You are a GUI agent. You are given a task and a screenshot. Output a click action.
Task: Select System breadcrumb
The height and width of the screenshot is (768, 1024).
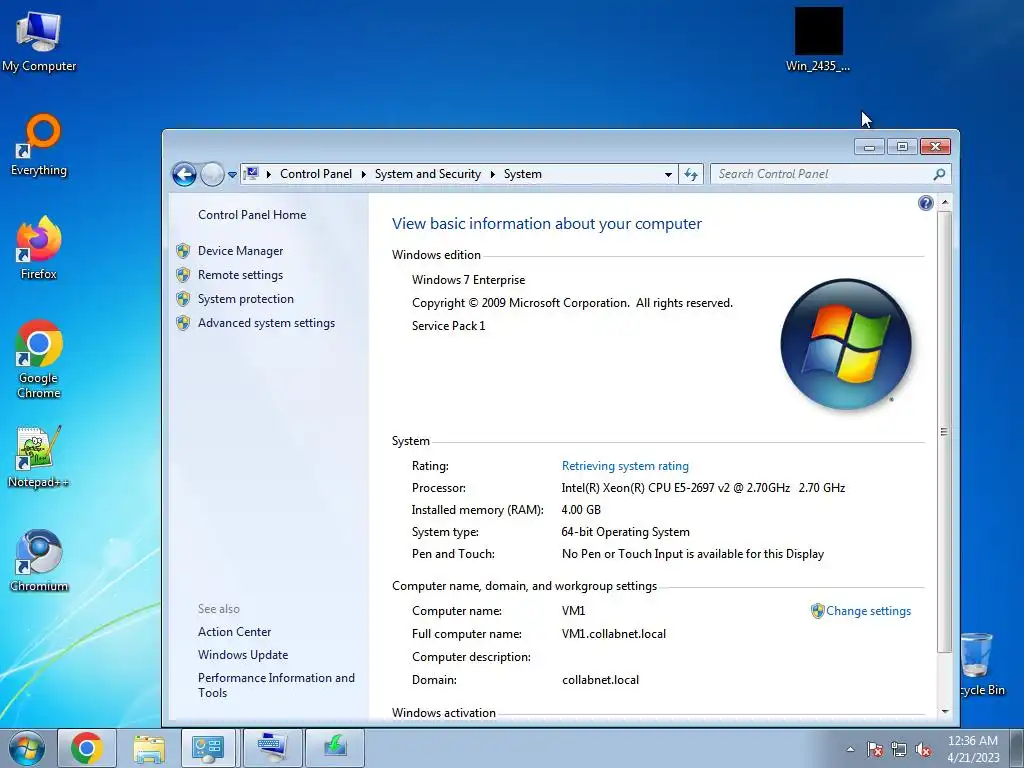coord(522,174)
